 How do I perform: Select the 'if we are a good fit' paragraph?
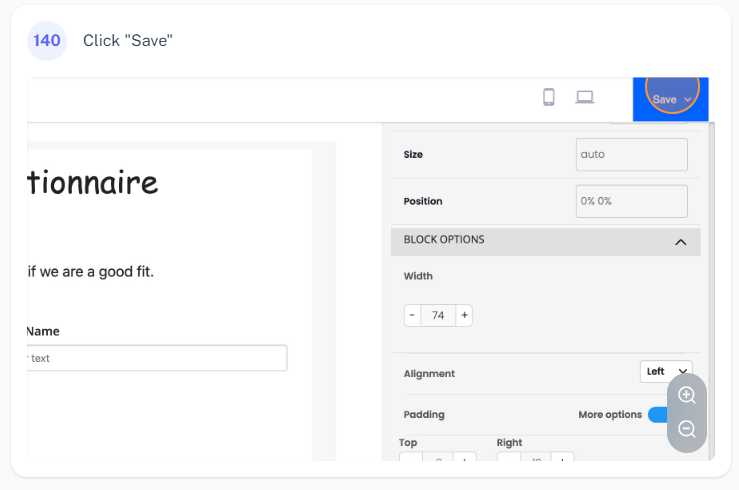coord(90,271)
